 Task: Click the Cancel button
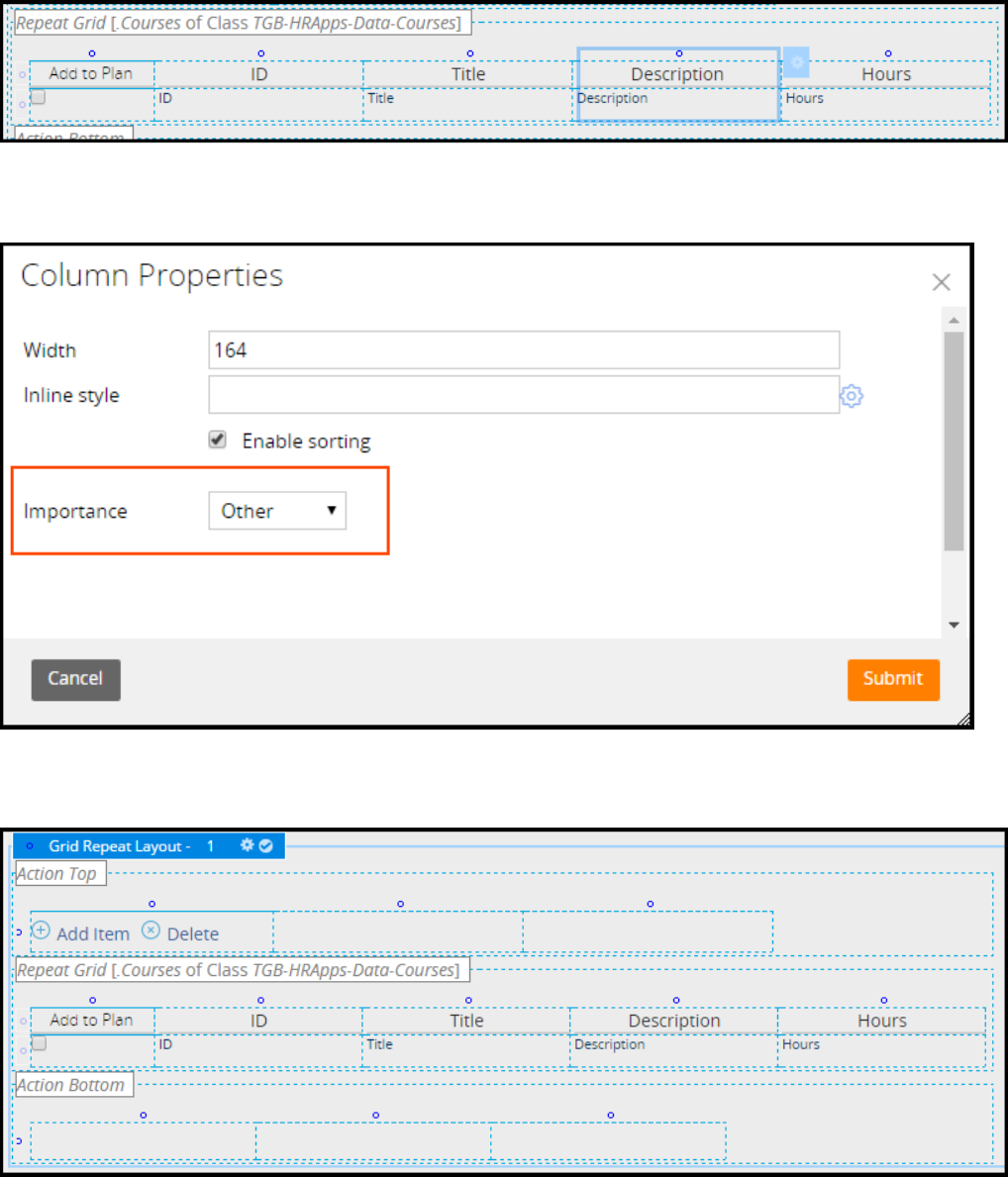pyautogui.click(x=75, y=679)
